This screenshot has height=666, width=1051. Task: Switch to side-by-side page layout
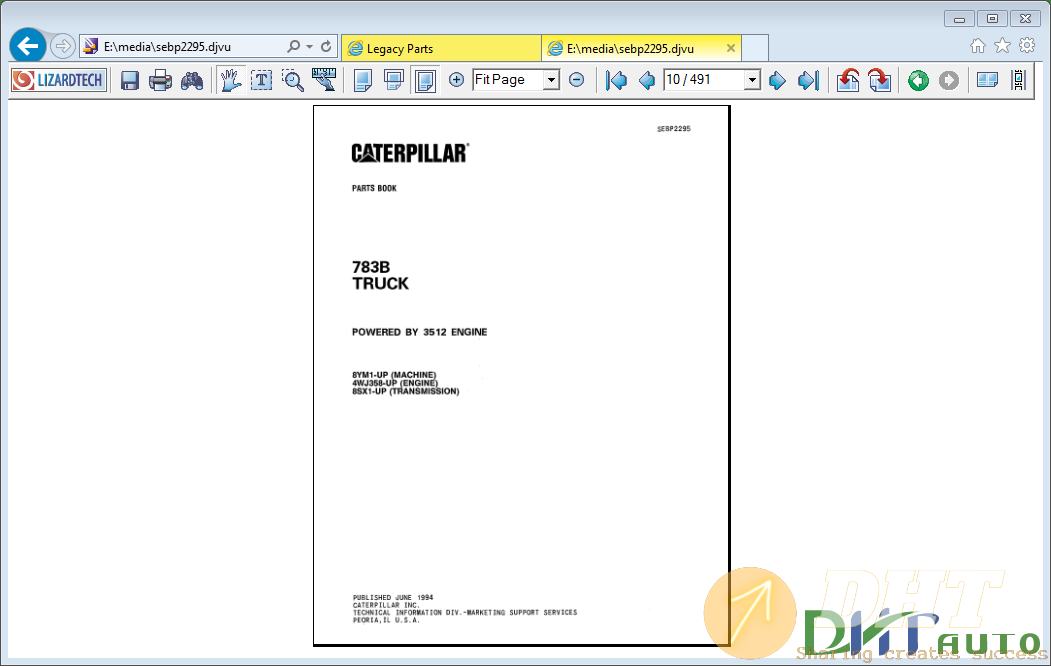(x=425, y=81)
